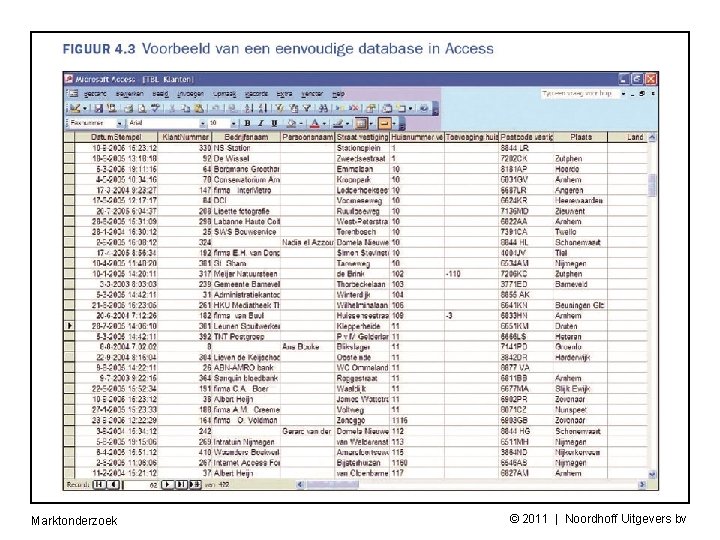Open the Help menu

338,94
